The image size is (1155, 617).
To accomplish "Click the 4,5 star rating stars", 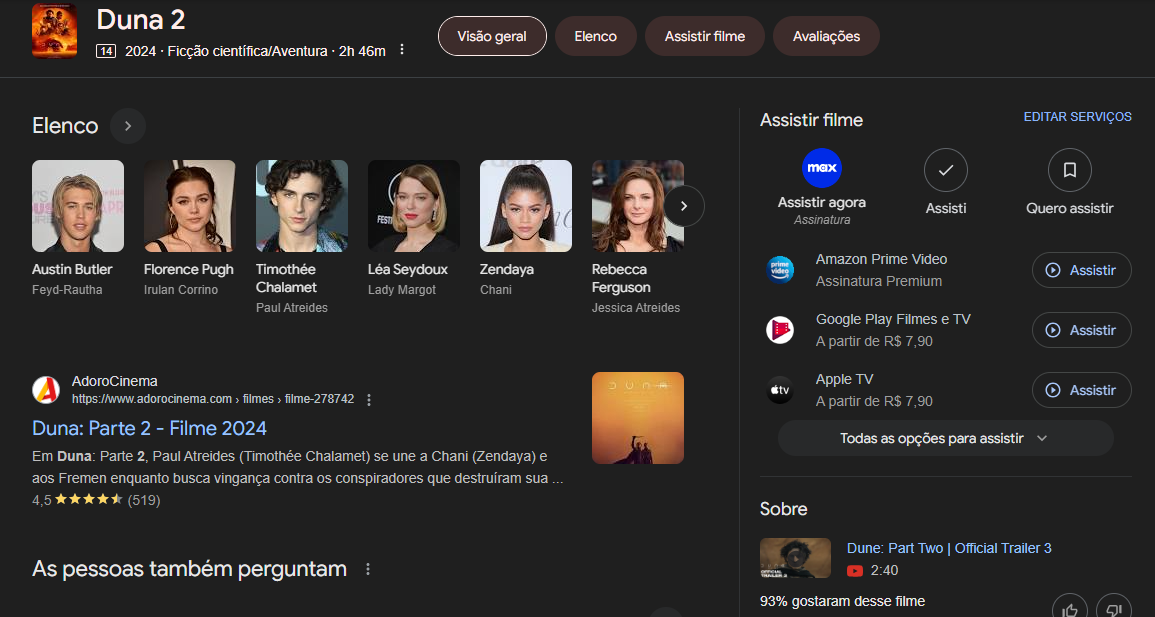I will click(x=88, y=499).
